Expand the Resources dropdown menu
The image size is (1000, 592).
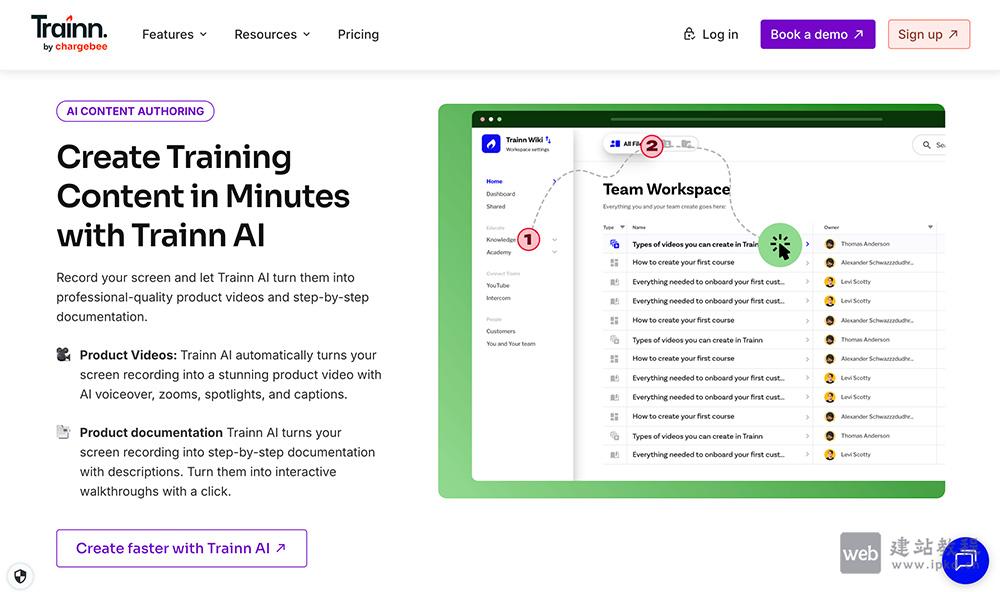point(272,34)
